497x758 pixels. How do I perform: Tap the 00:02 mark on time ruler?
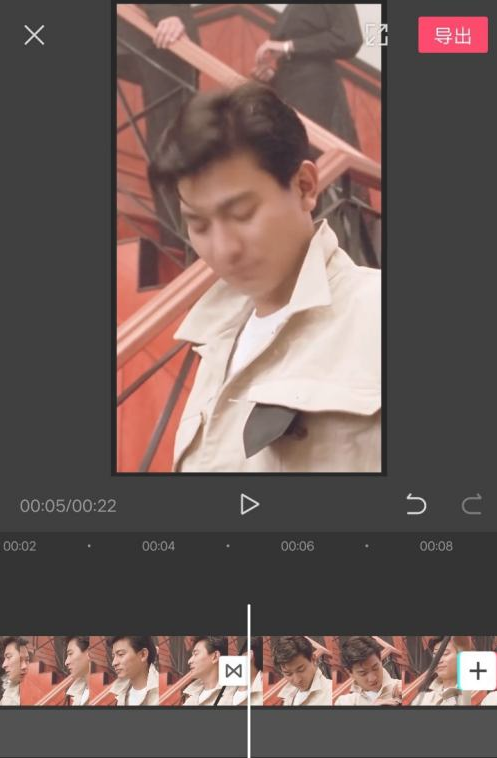click(20, 546)
